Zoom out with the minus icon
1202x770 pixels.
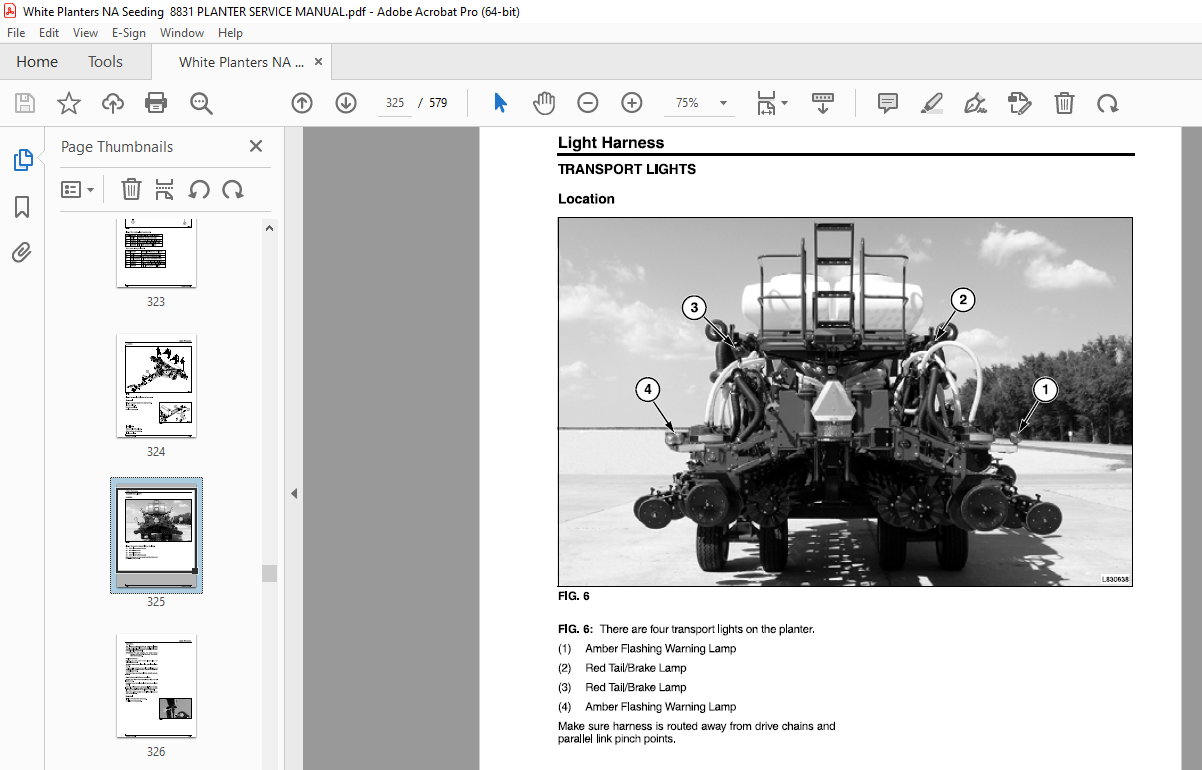[588, 103]
